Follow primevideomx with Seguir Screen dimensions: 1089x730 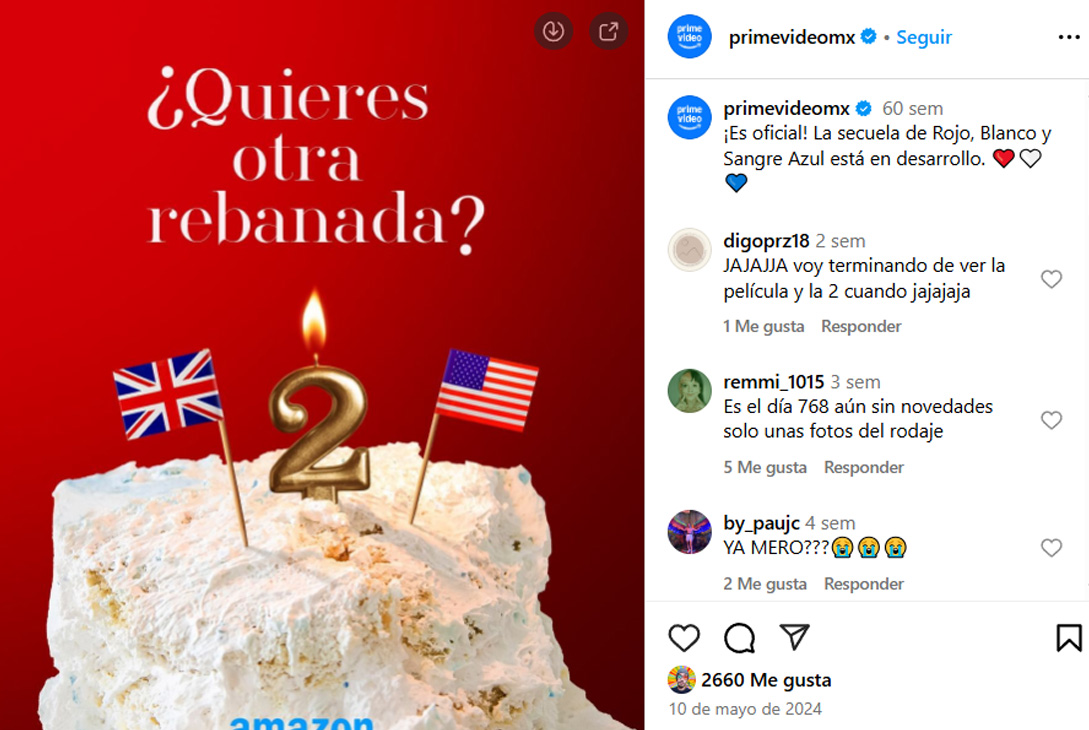point(924,38)
